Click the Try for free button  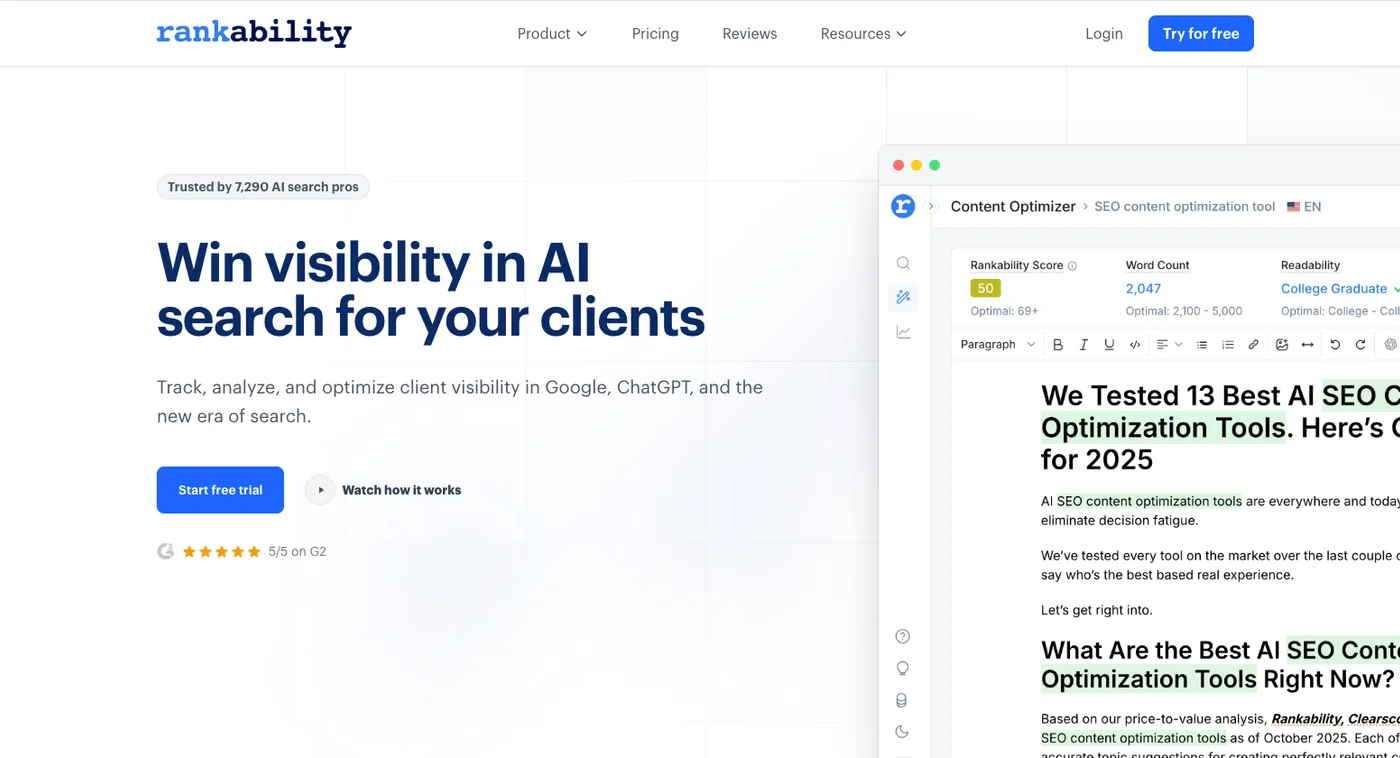(1200, 34)
